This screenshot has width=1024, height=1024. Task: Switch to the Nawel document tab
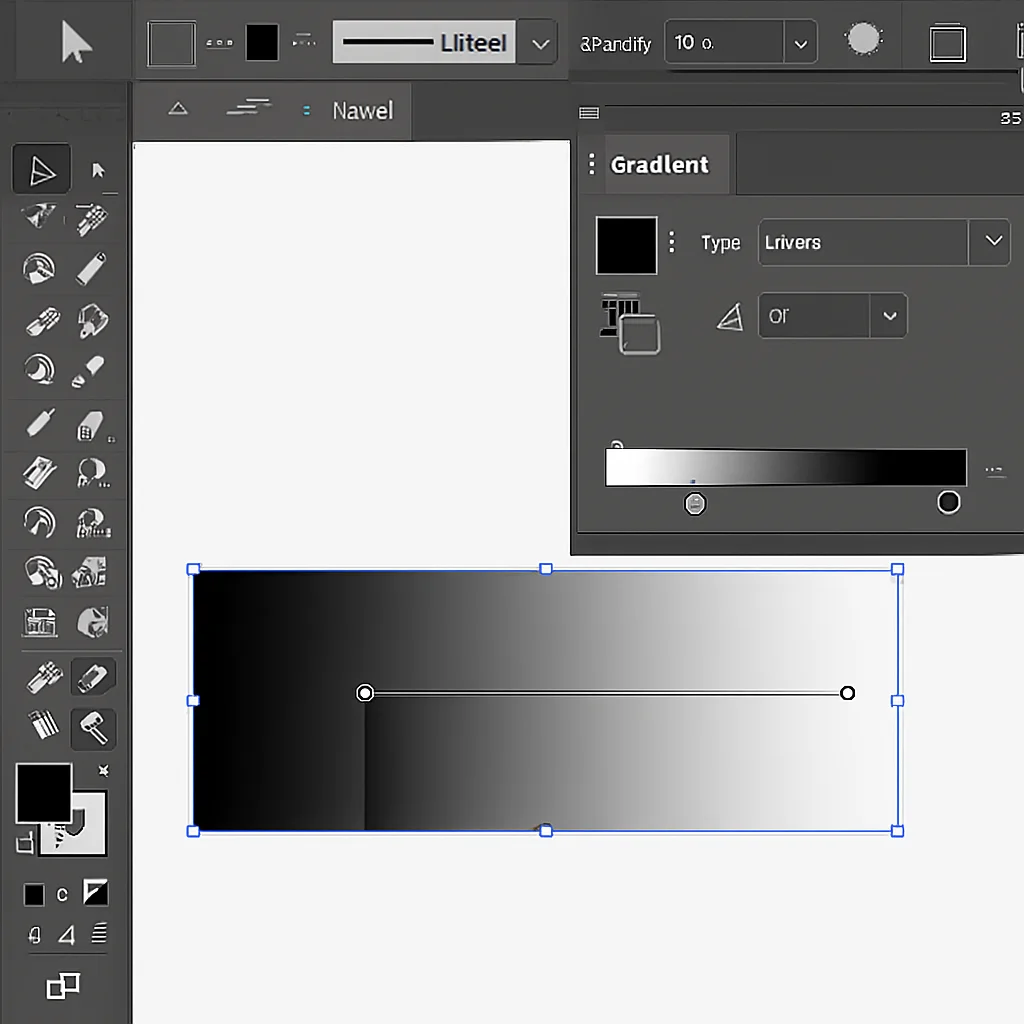(362, 110)
